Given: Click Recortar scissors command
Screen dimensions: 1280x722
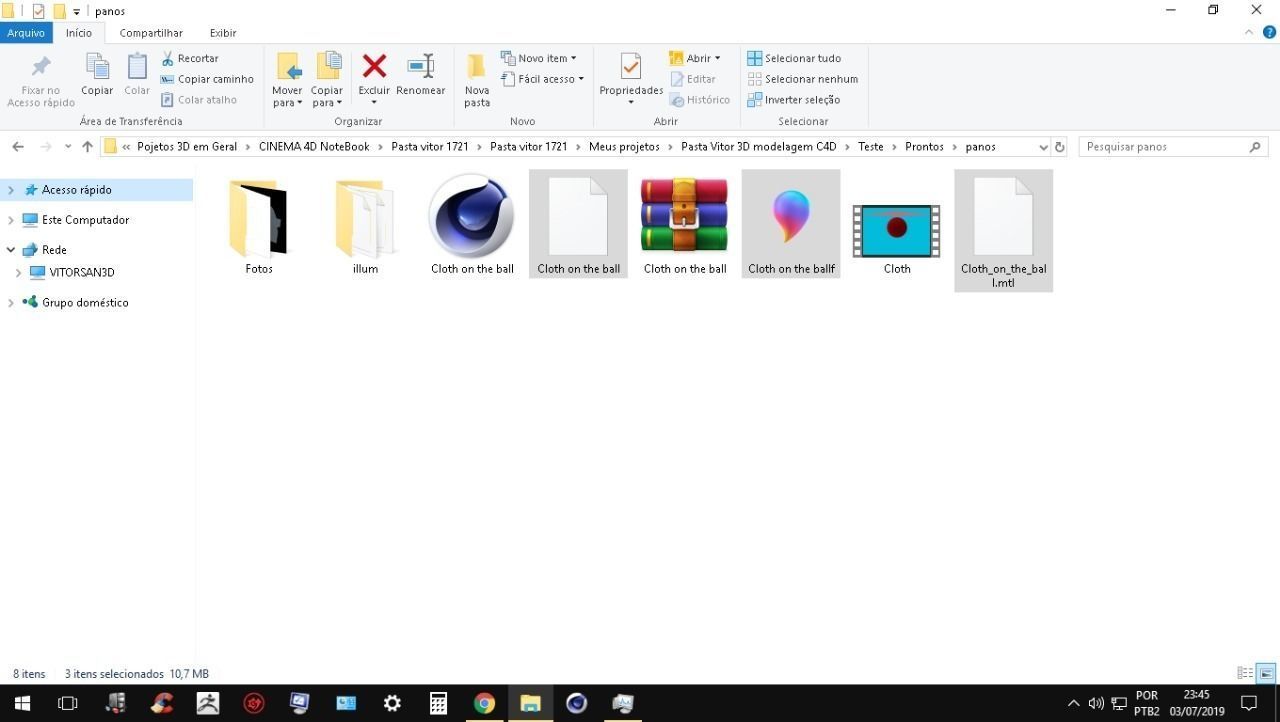Looking at the screenshot, I should click(x=190, y=58).
